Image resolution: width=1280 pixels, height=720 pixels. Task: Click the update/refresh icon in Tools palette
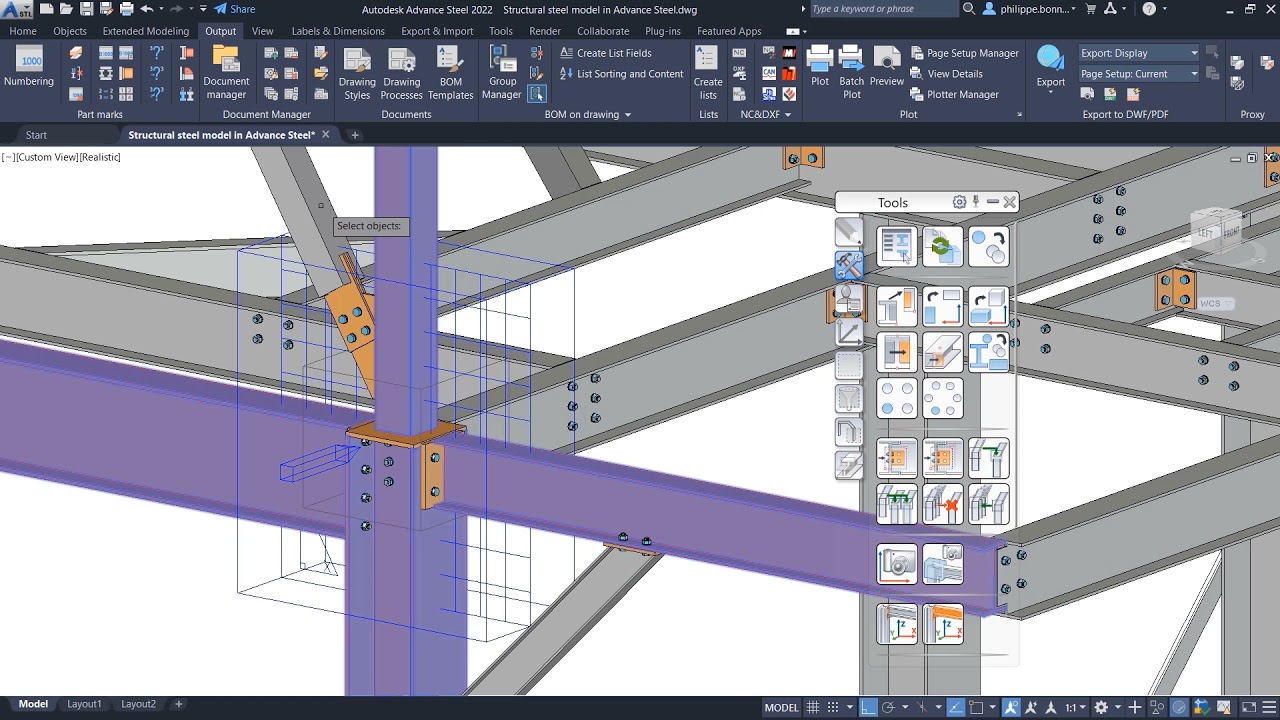pos(942,246)
